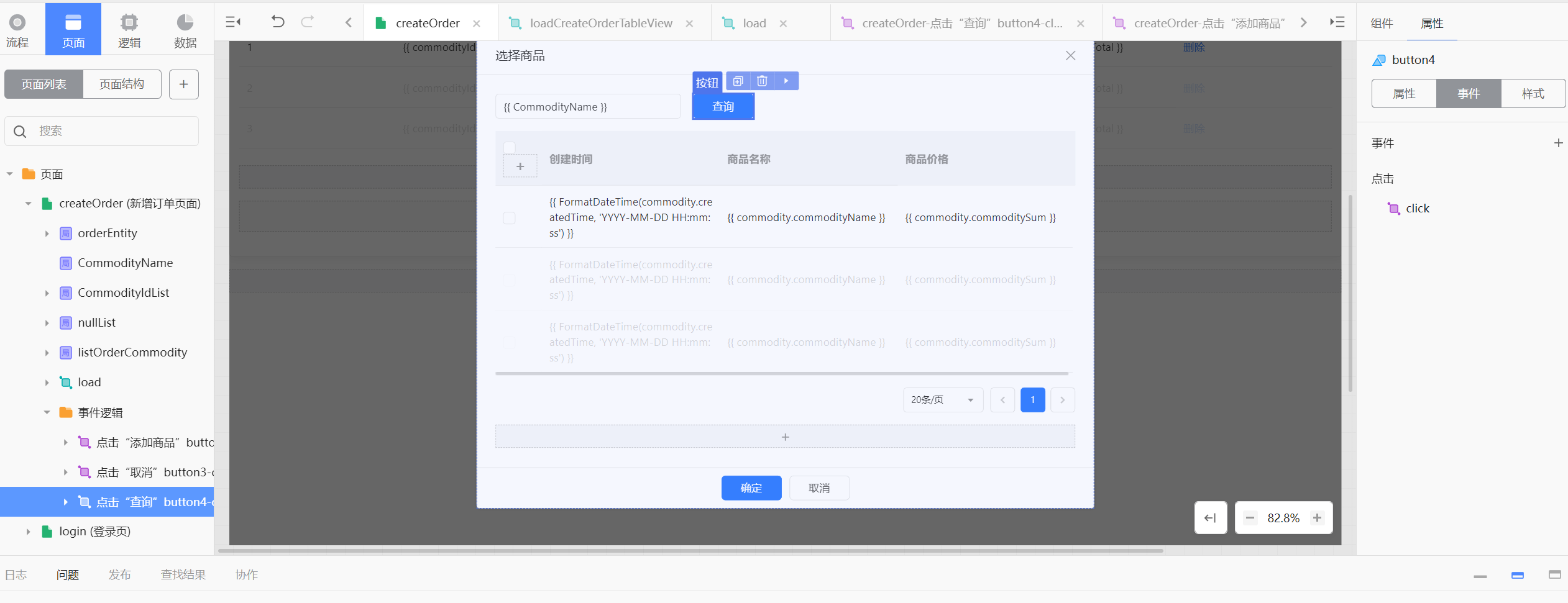This screenshot has height=603, width=1568.
Task: Open the 查找结果 bottom tab
Action: [x=183, y=575]
